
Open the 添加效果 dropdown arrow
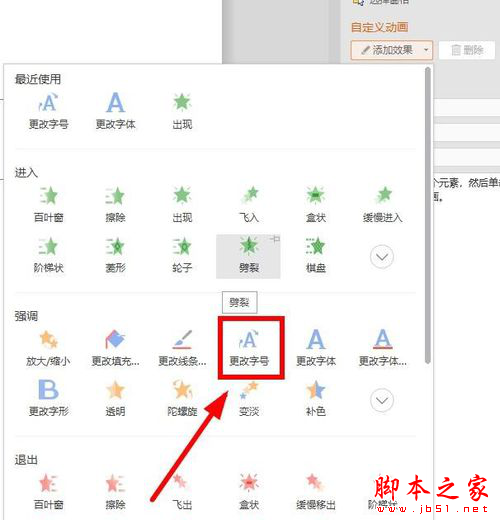pyautogui.click(x=426, y=50)
